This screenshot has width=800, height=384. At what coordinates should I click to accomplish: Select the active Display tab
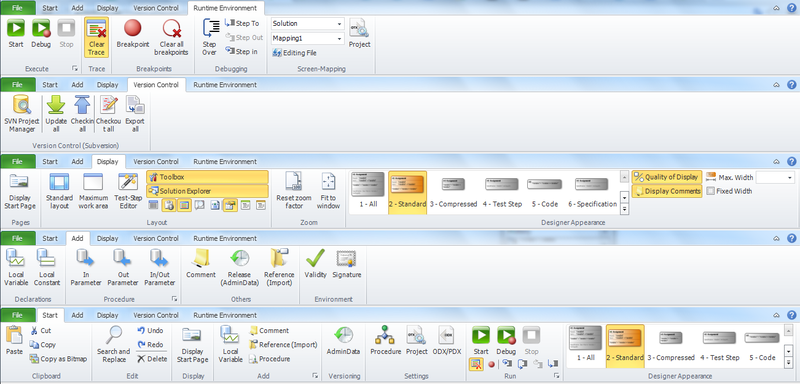tap(107, 161)
